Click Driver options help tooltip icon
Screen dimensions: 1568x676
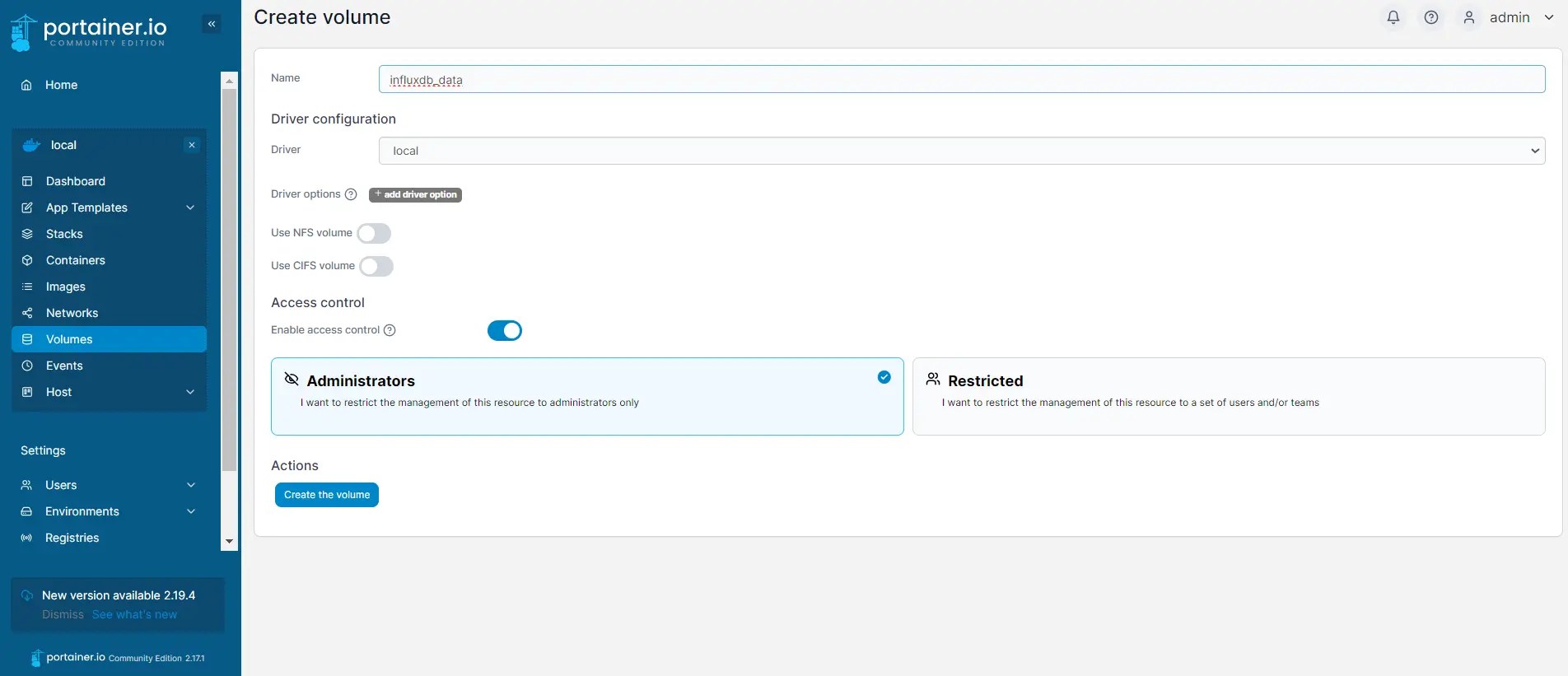[351, 194]
